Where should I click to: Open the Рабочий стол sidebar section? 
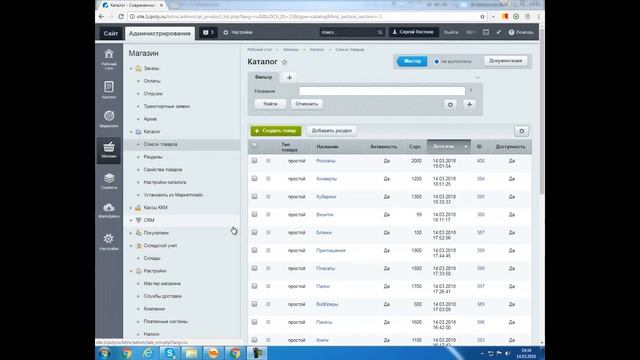click(x=109, y=59)
